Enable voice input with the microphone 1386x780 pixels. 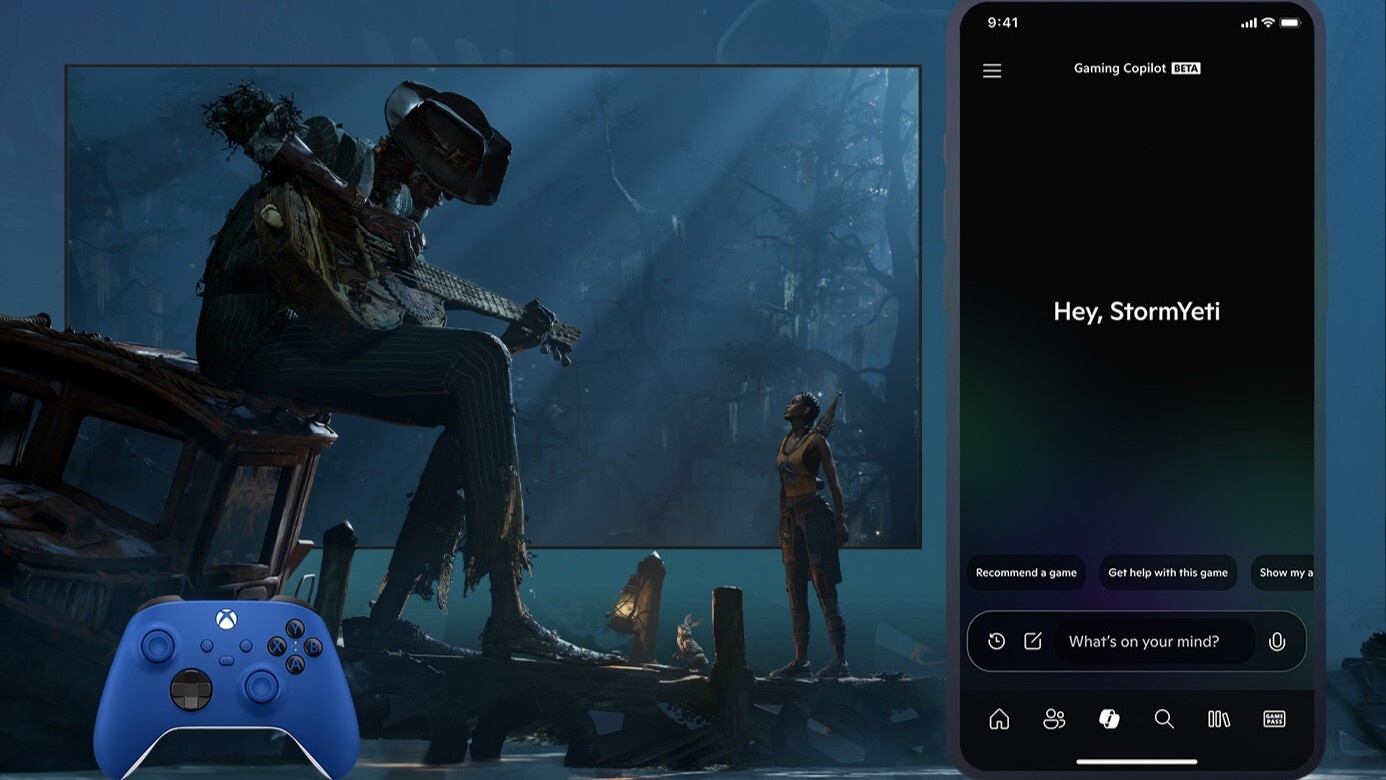coord(1277,640)
